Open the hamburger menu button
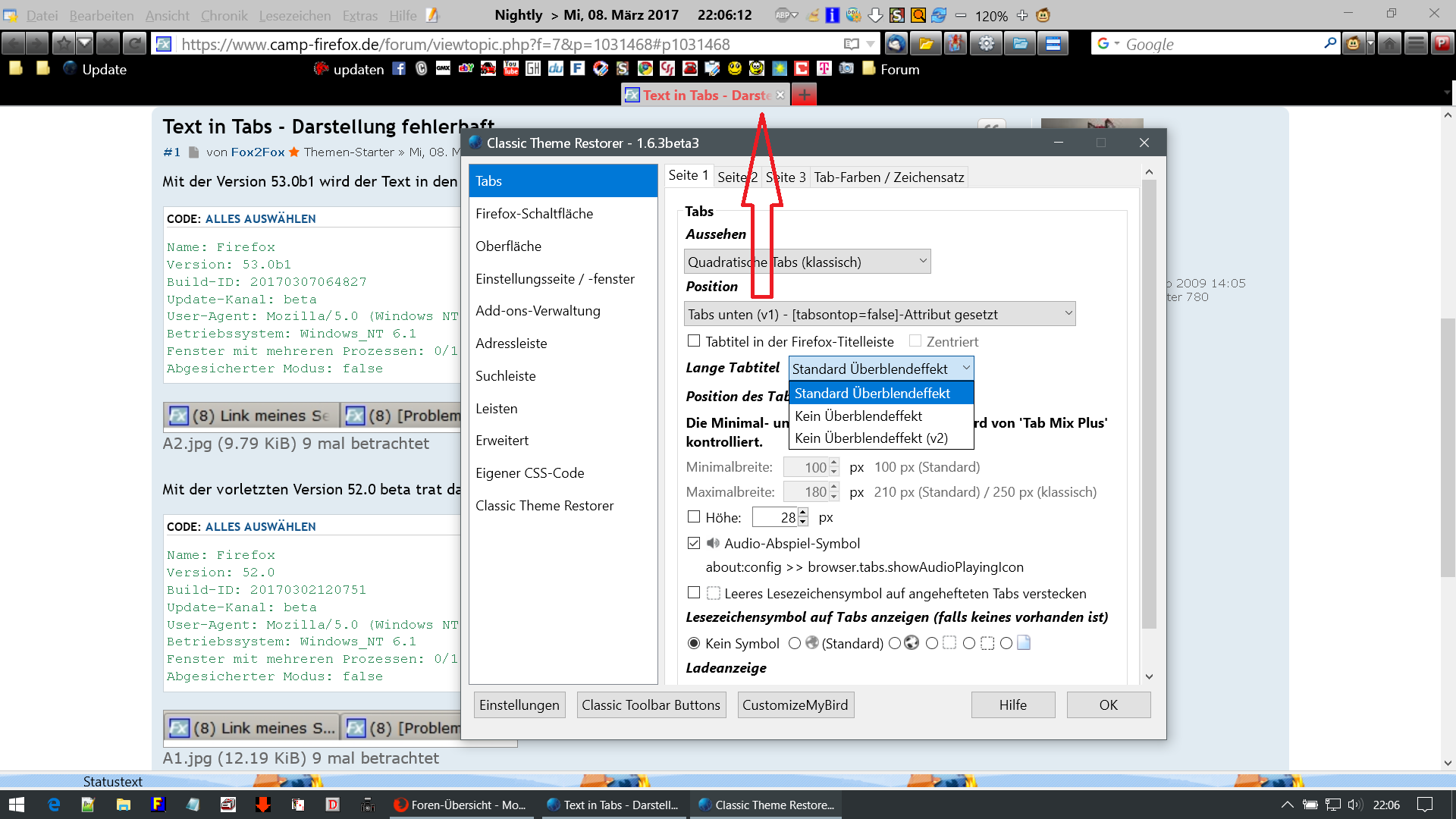1456x819 pixels. coord(1416,44)
